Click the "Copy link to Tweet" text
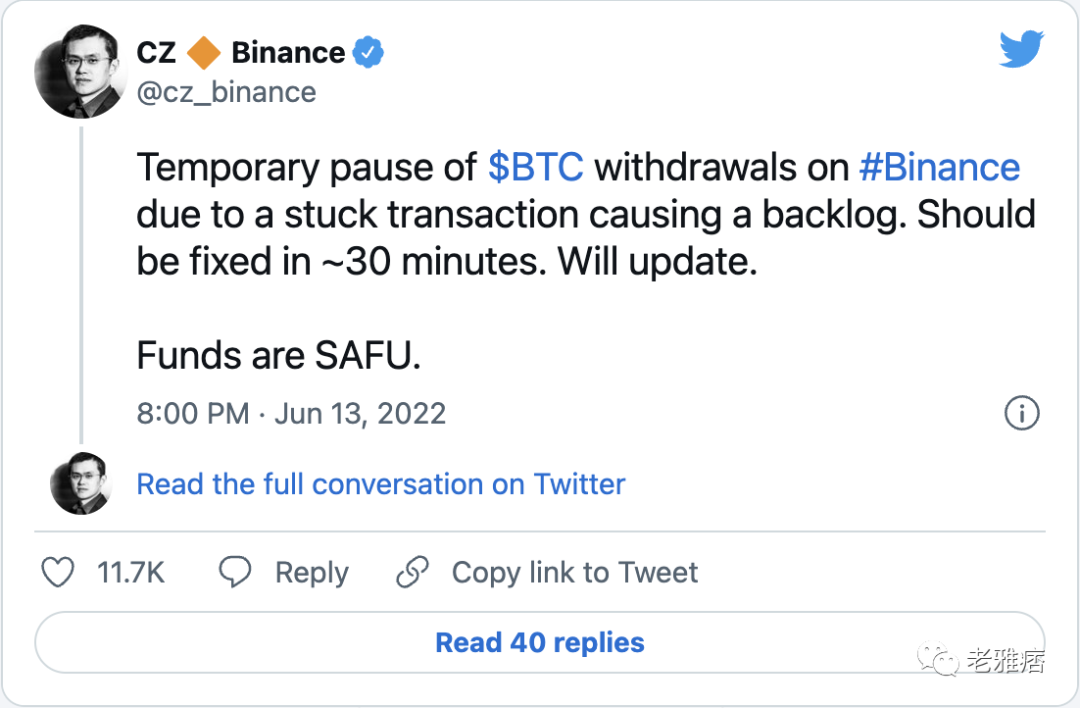This screenshot has height=708, width=1080. point(575,573)
